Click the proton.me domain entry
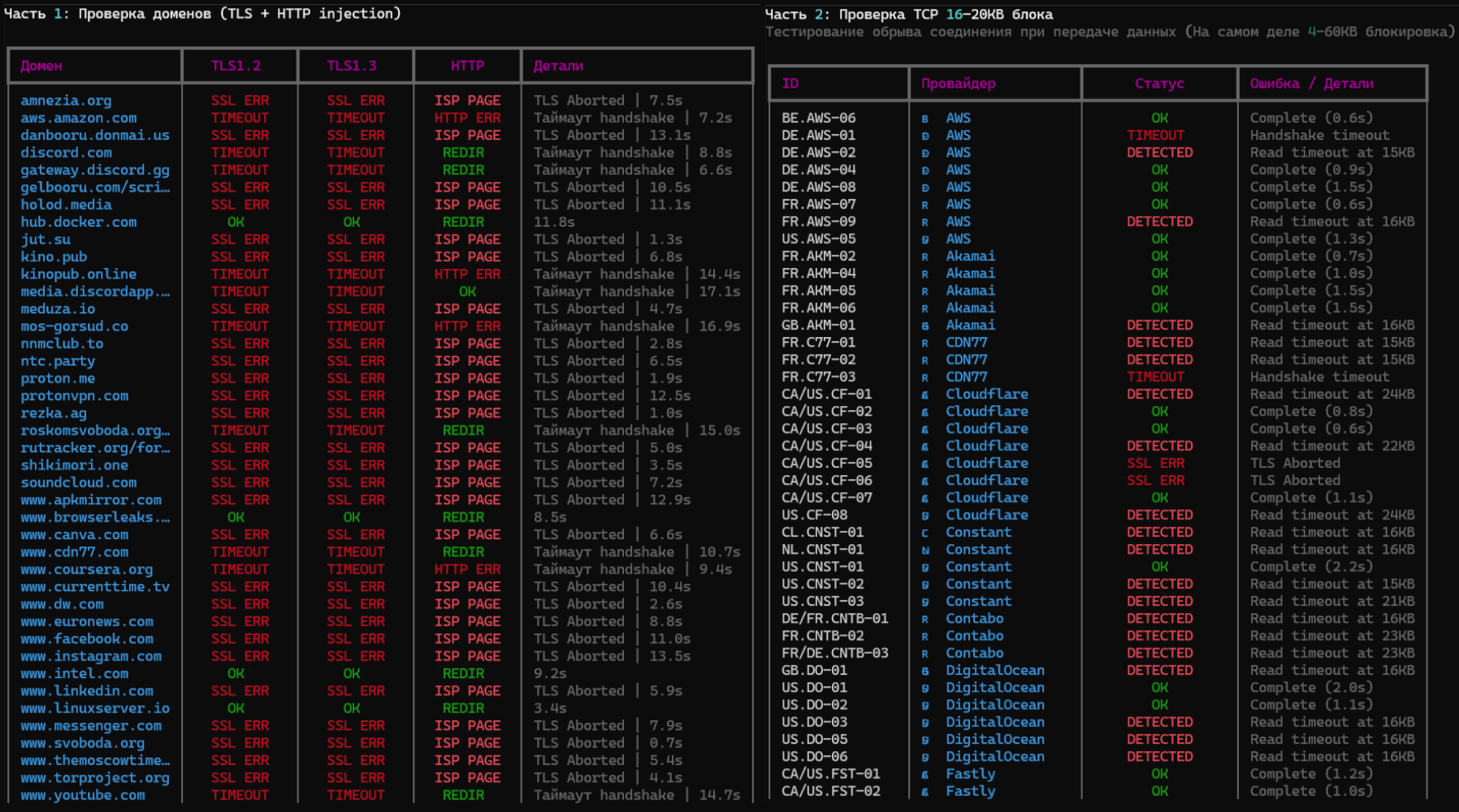 click(x=58, y=378)
